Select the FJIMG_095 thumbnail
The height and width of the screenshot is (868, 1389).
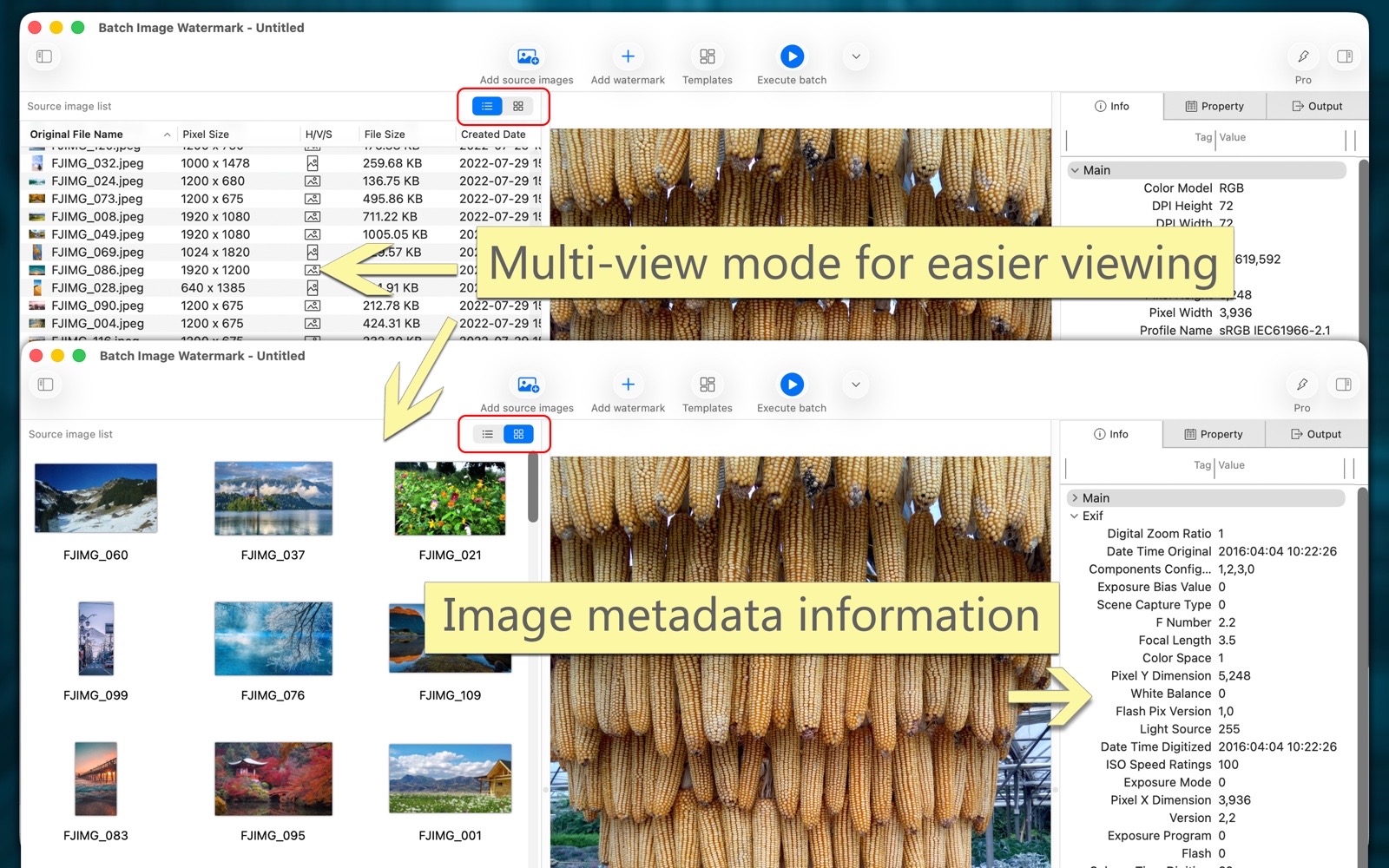pyautogui.click(x=273, y=779)
